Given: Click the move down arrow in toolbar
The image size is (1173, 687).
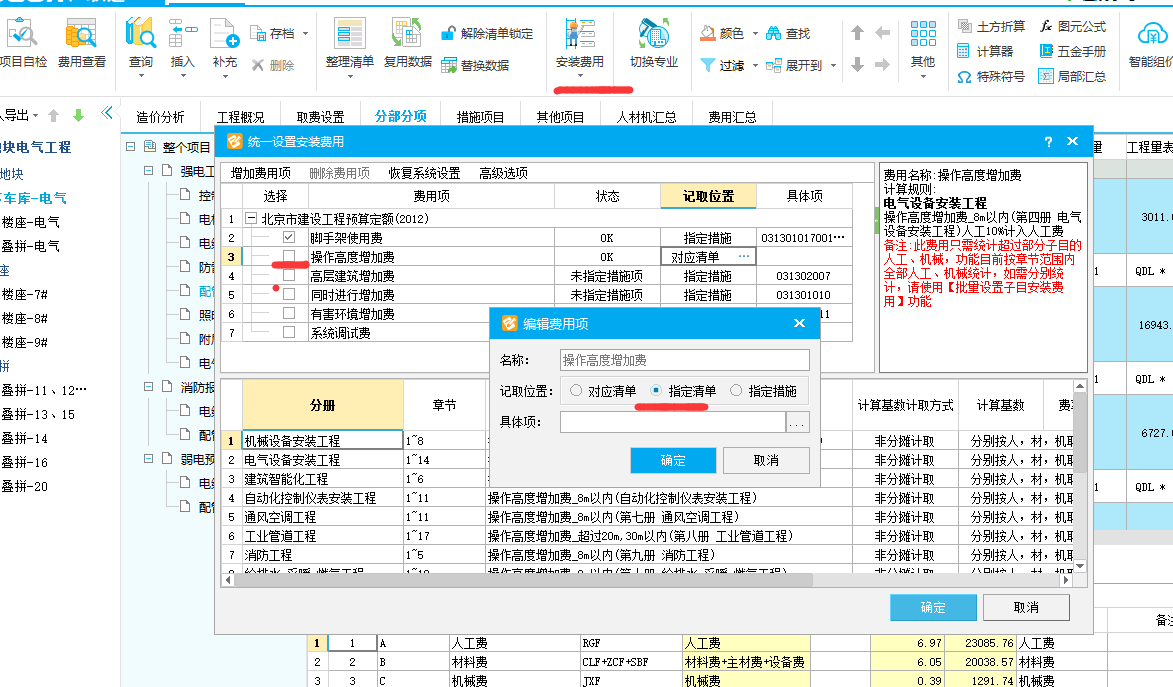Looking at the screenshot, I should pyautogui.click(x=857, y=64).
